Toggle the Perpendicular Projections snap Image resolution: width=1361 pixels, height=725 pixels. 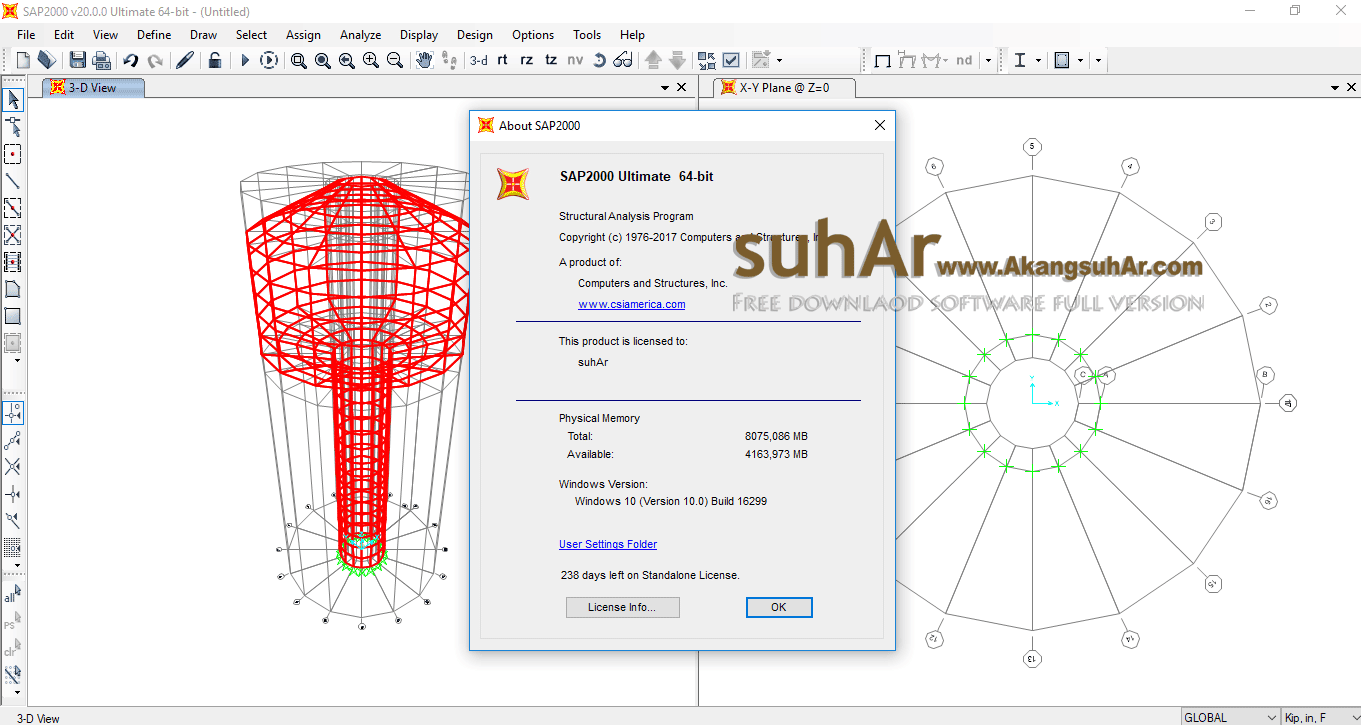pos(13,493)
